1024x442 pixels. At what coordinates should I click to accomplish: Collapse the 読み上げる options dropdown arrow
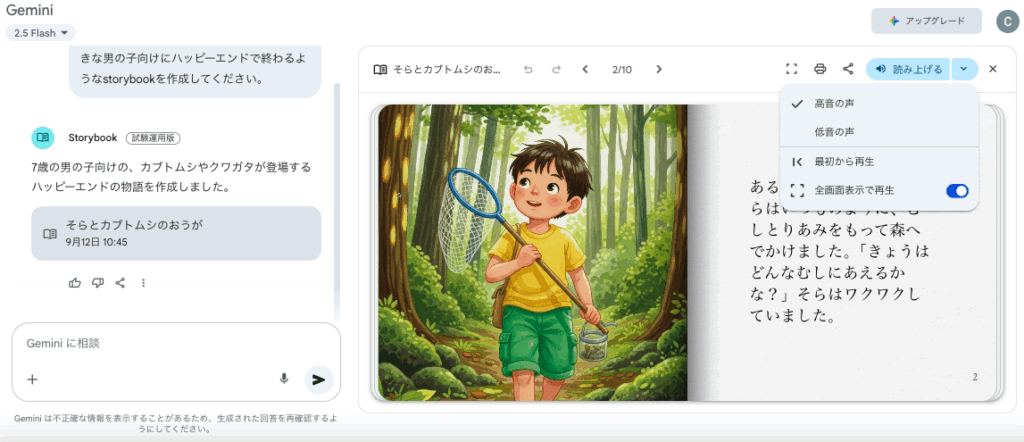click(965, 69)
